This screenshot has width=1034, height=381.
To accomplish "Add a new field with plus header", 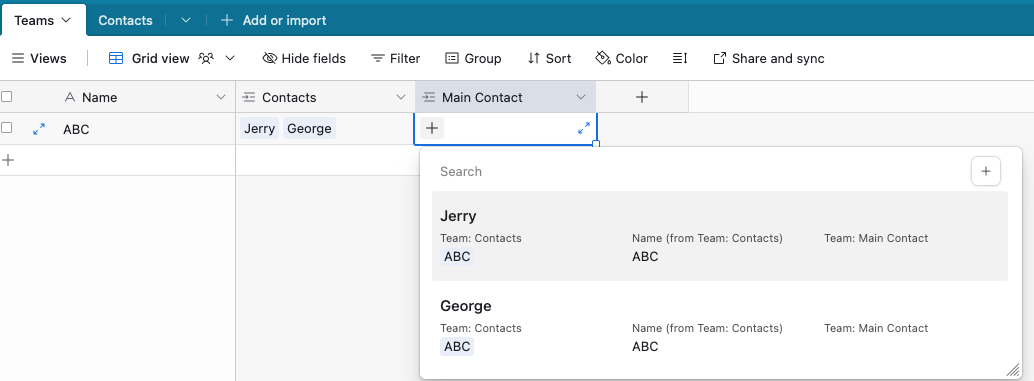I will click(x=642, y=97).
